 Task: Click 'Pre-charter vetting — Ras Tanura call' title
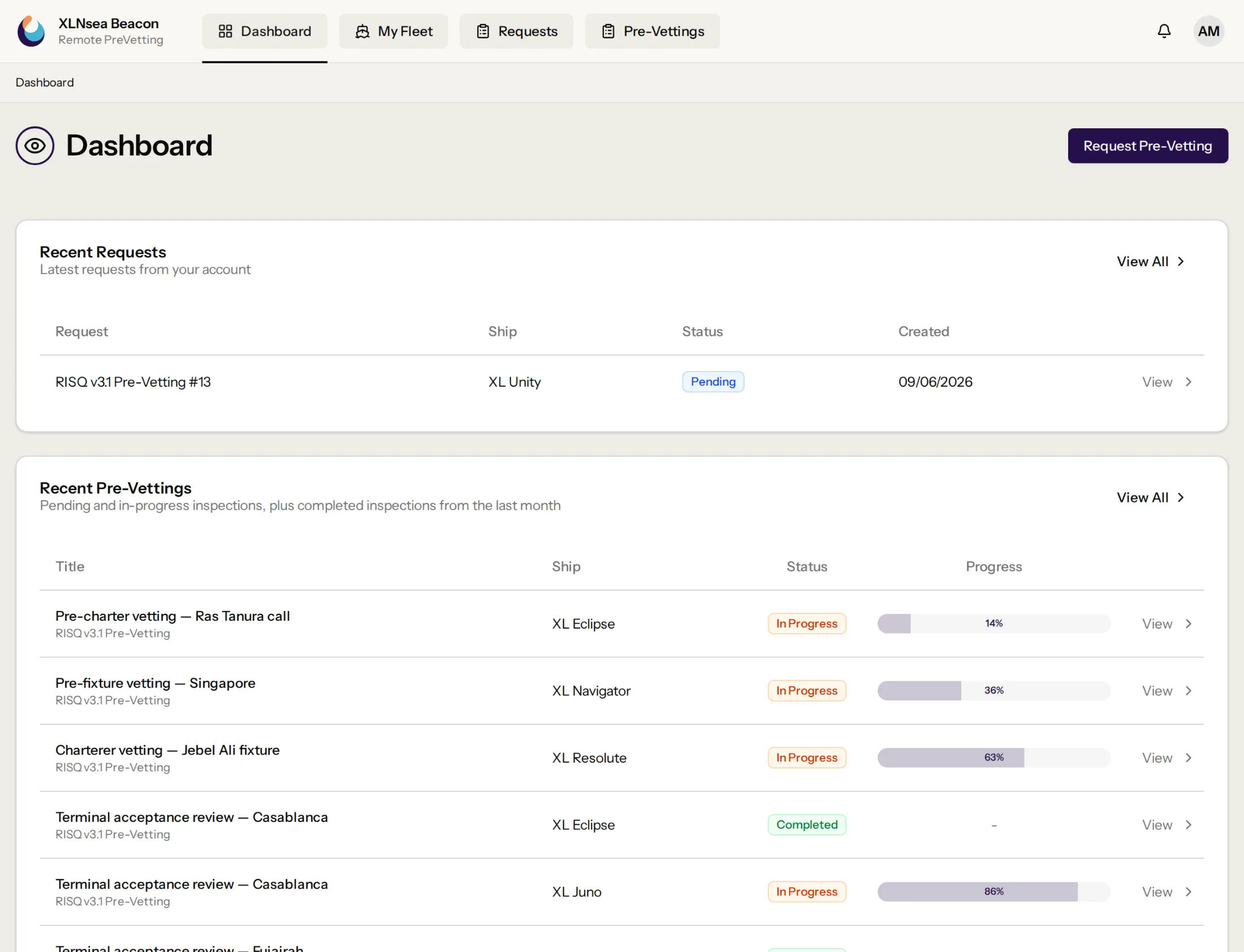click(173, 616)
